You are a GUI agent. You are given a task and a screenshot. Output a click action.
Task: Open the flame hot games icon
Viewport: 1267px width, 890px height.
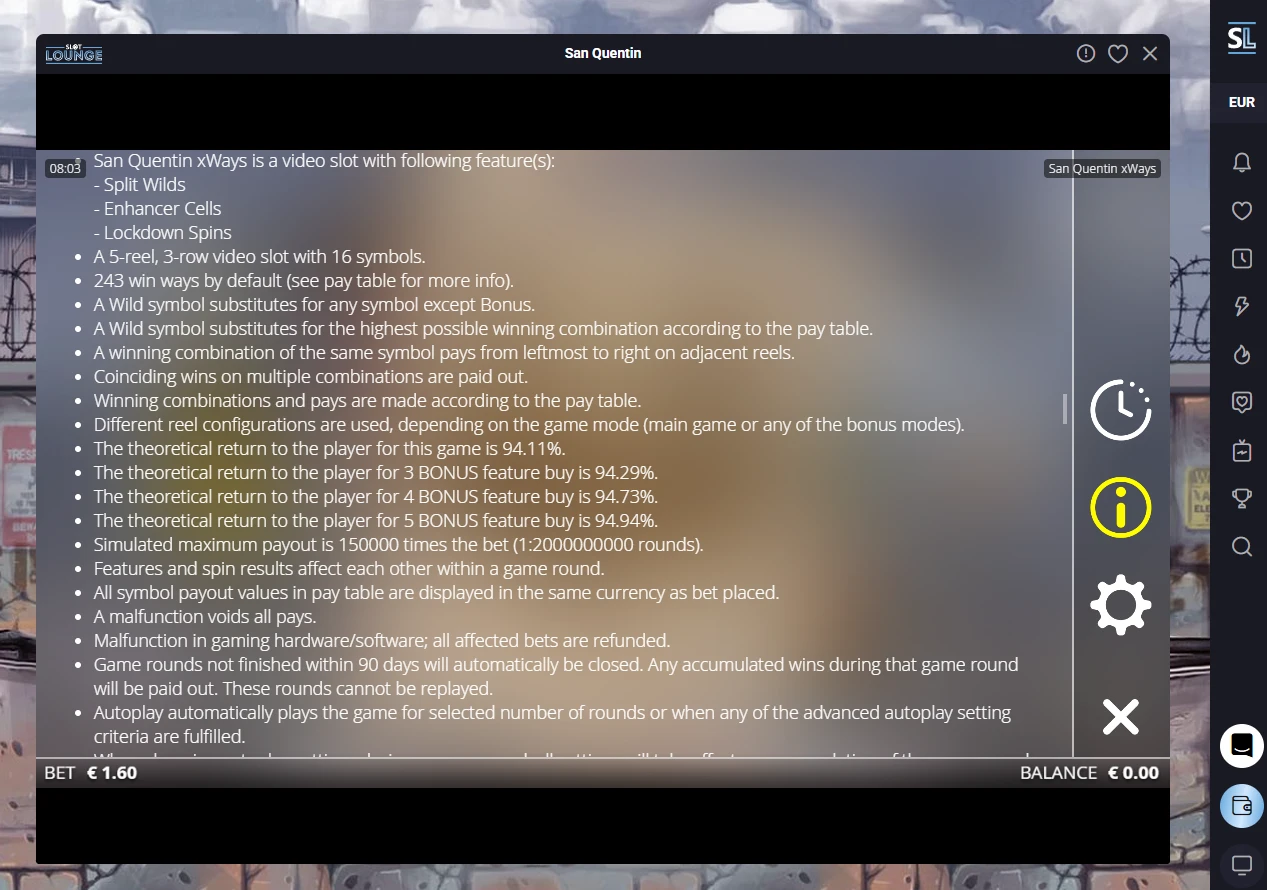[1242, 354]
